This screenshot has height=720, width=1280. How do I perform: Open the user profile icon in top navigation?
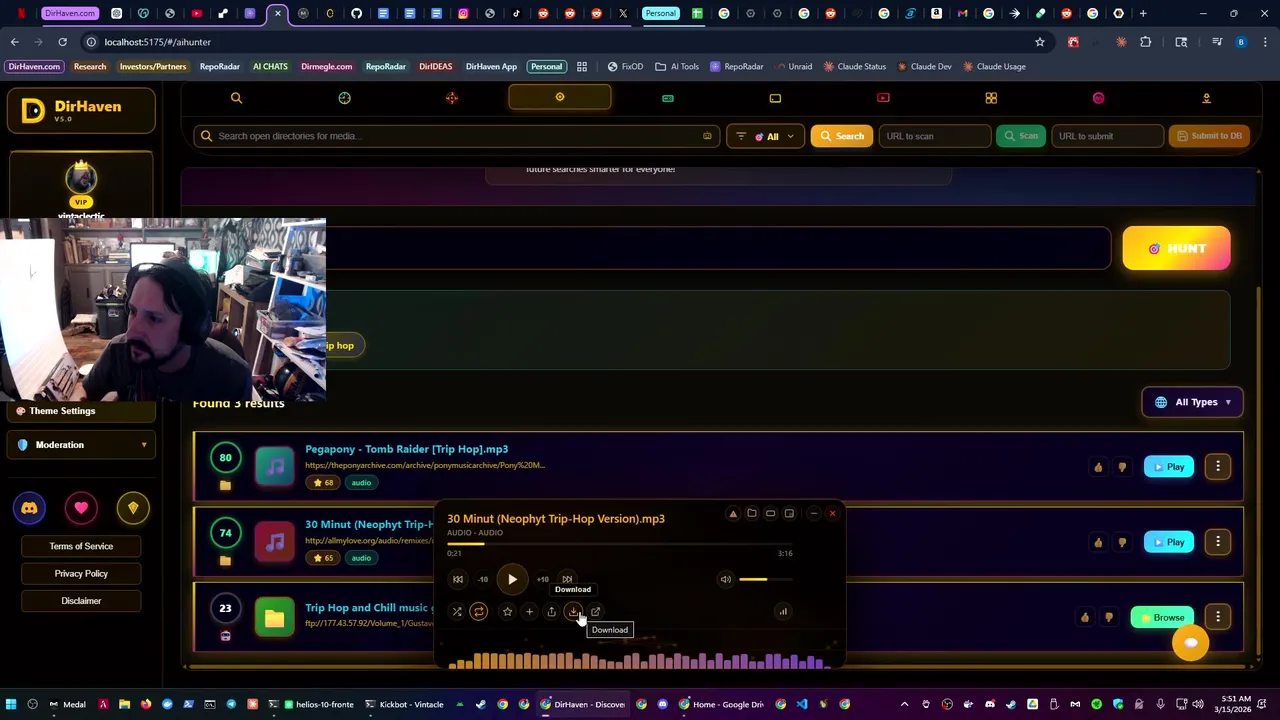pos(1206,98)
